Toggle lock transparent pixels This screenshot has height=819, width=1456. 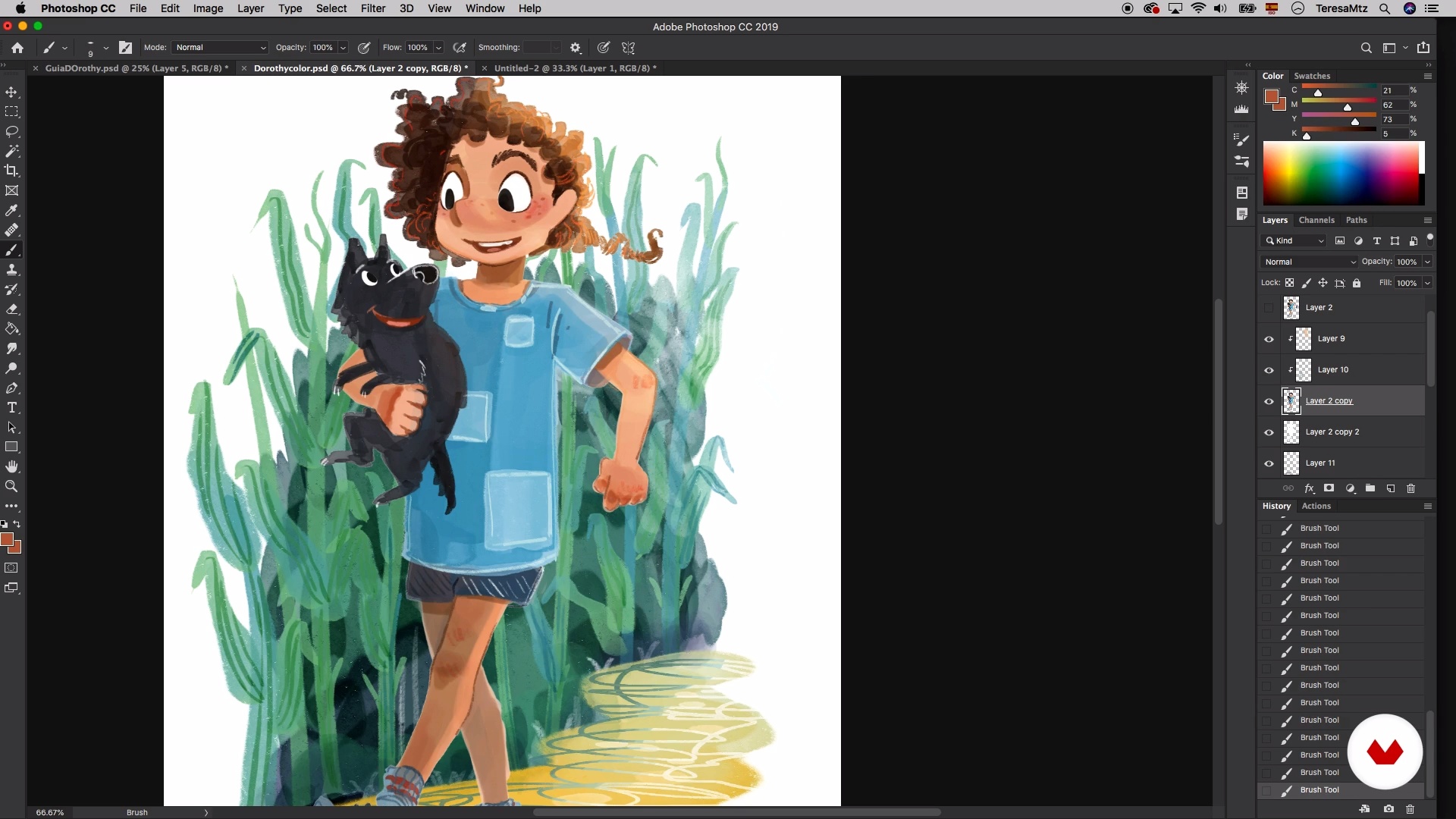1289,283
